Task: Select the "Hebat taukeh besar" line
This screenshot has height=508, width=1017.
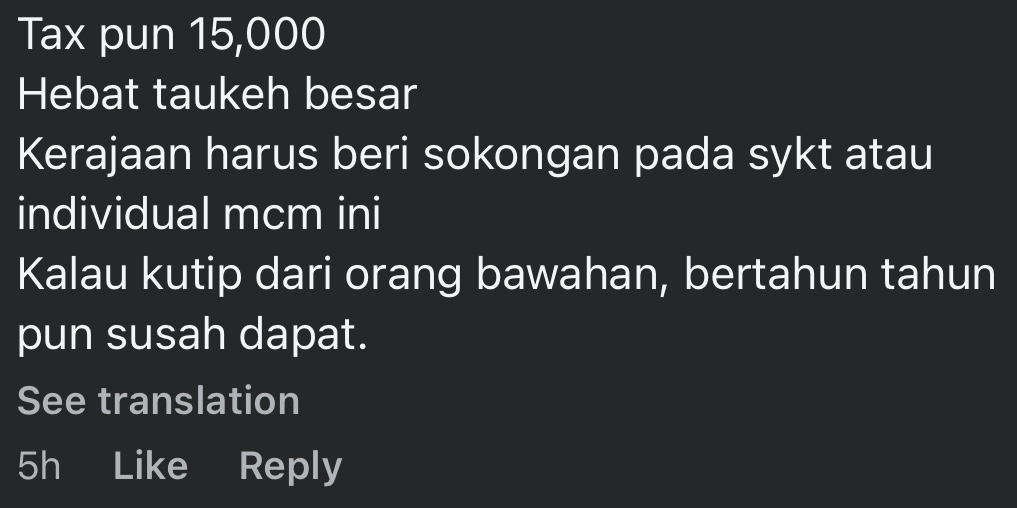Action: coord(217,94)
